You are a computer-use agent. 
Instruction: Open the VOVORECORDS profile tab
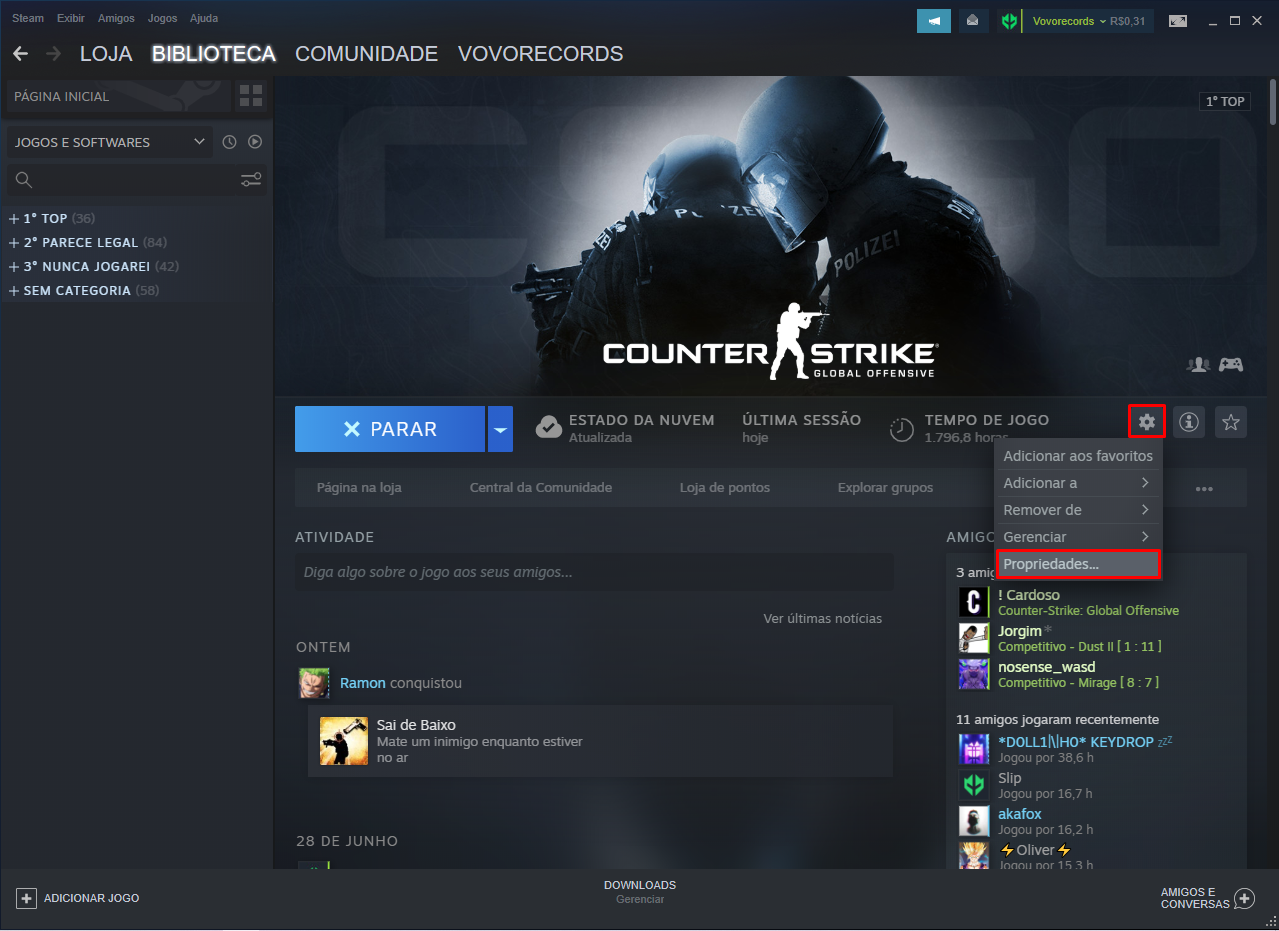[x=540, y=54]
